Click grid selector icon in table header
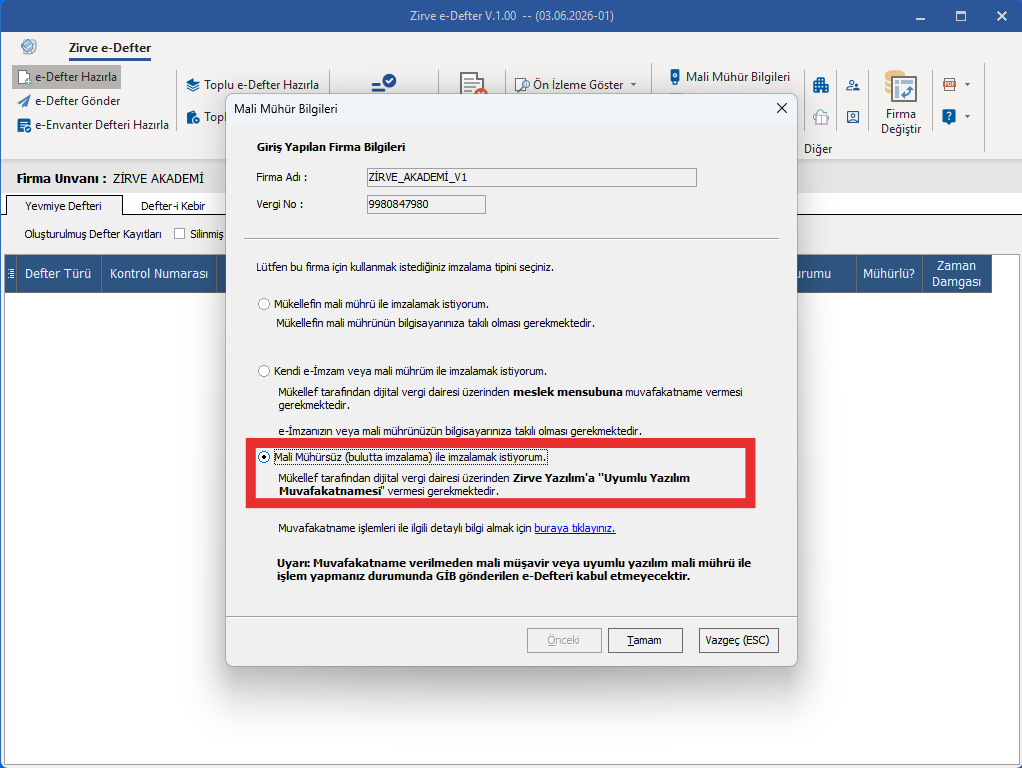 pos(10,274)
